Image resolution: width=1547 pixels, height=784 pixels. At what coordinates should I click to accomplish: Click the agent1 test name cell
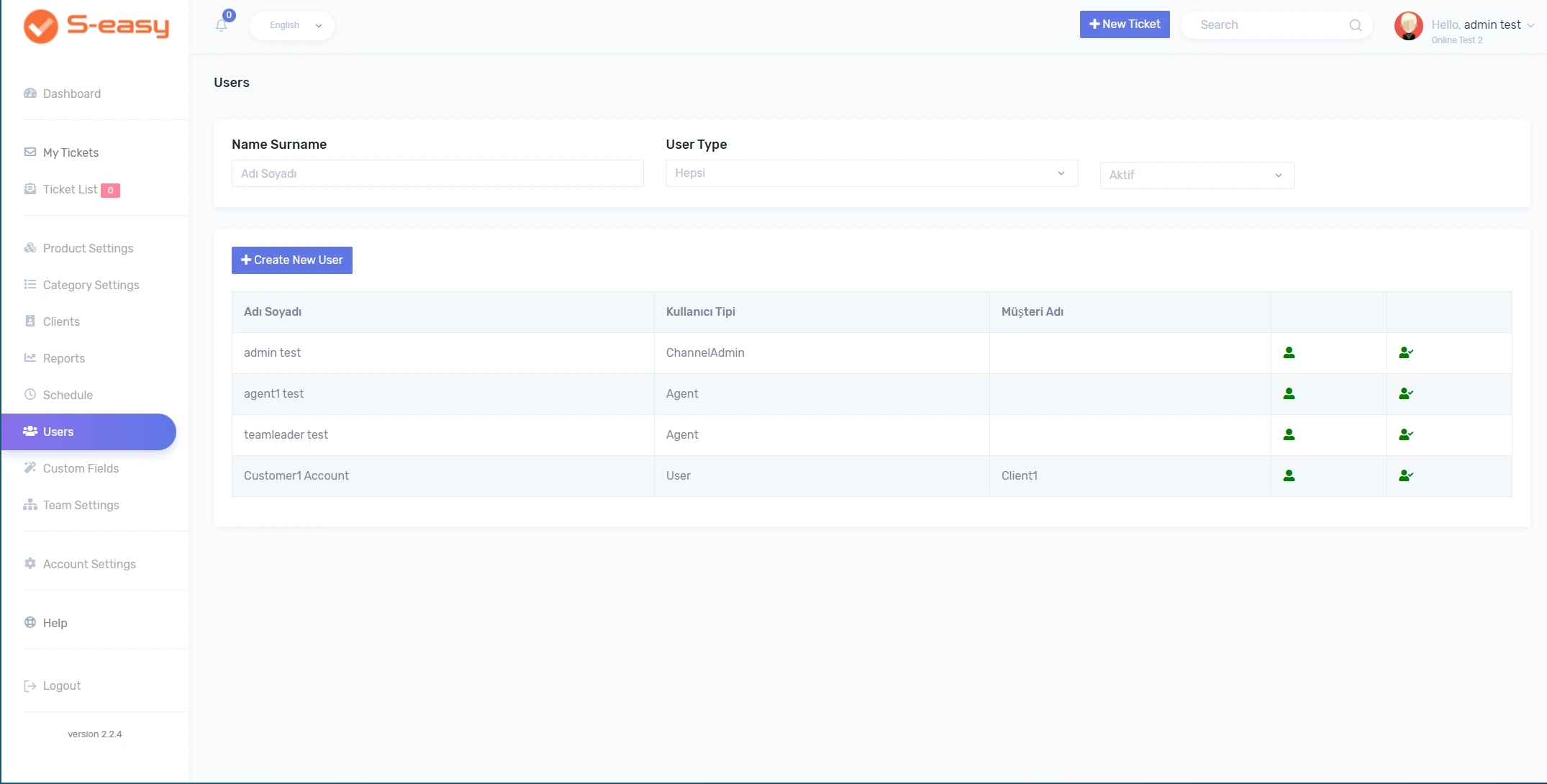(x=443, y=393)
